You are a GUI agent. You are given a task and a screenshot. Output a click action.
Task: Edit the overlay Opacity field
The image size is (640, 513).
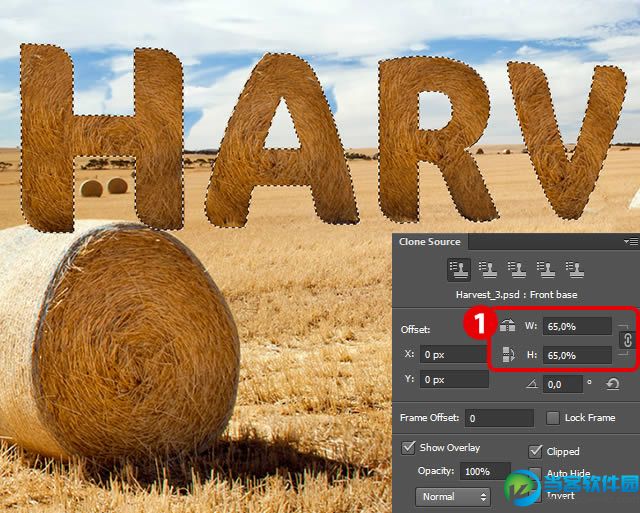(x=485, y=471)
